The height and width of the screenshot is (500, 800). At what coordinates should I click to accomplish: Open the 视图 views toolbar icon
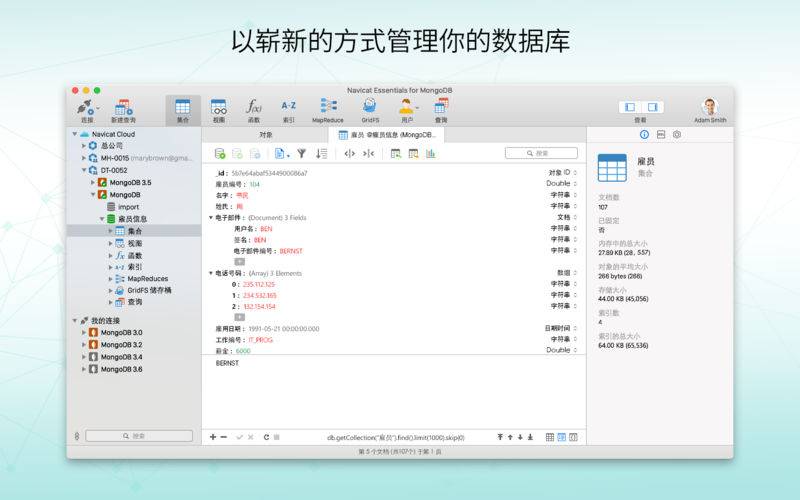[218, 111]
